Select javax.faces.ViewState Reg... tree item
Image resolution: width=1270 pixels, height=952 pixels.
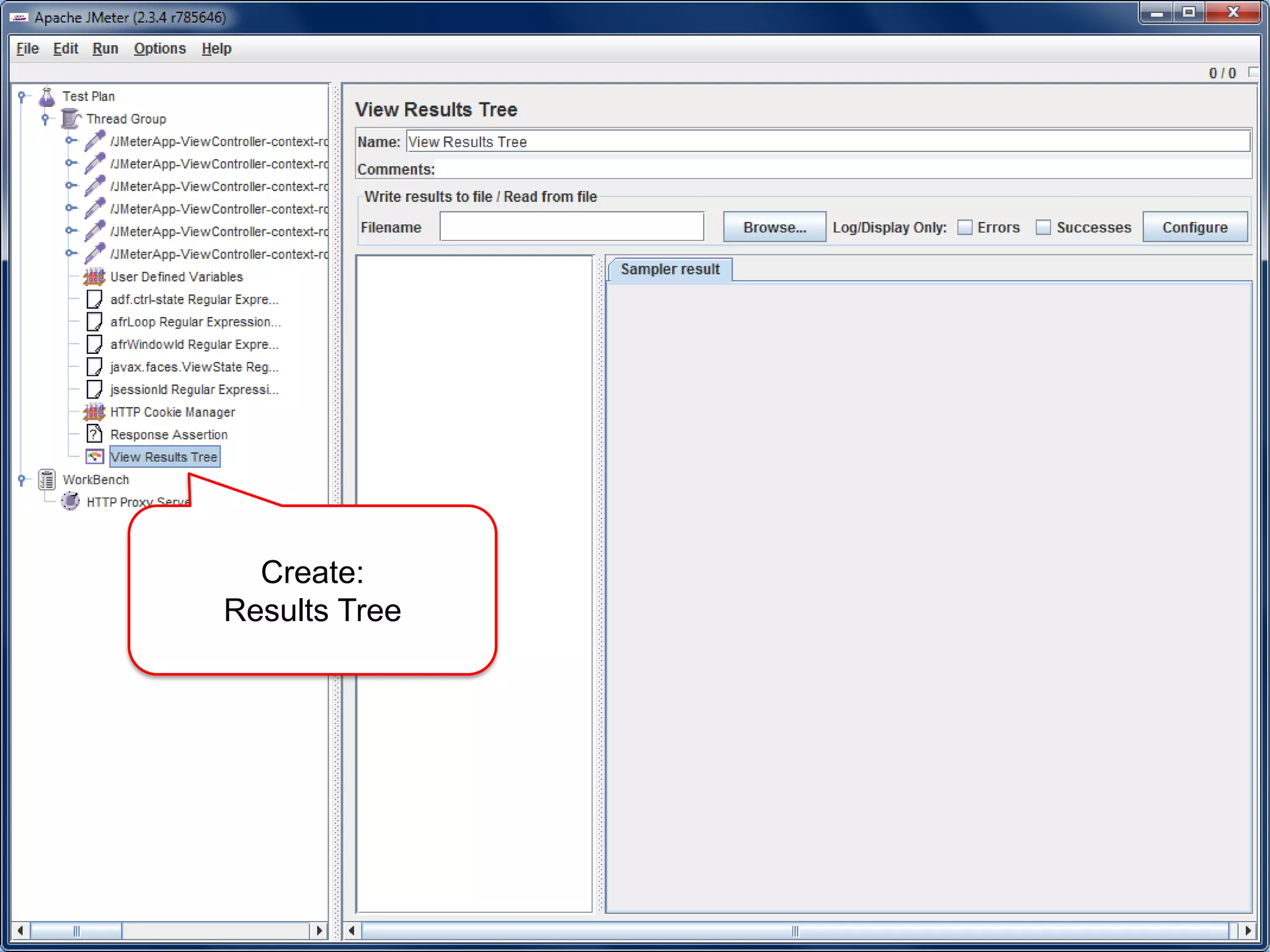(x=194, y=367)
